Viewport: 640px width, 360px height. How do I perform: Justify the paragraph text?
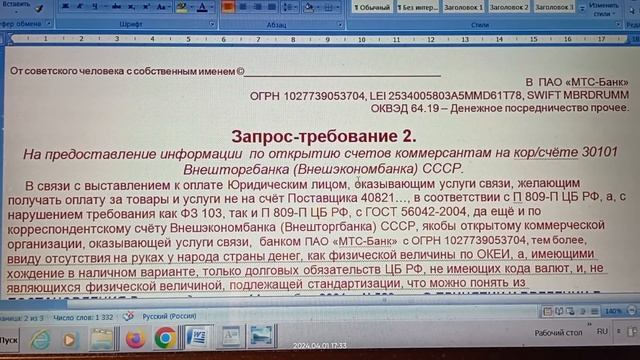click(272, 7)
